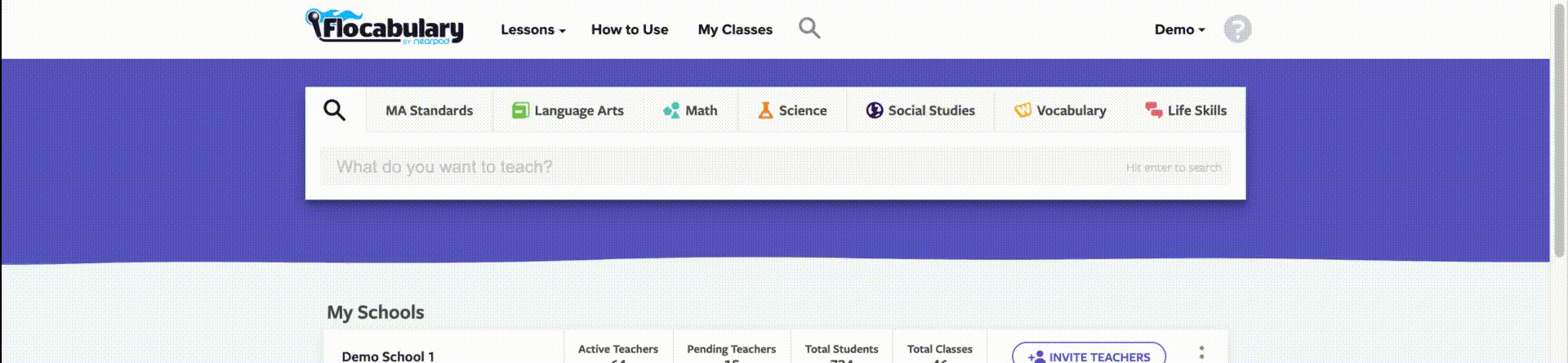
Task: Click the Life Skills speech bubbles icon
Action: tap(1154, 110)
